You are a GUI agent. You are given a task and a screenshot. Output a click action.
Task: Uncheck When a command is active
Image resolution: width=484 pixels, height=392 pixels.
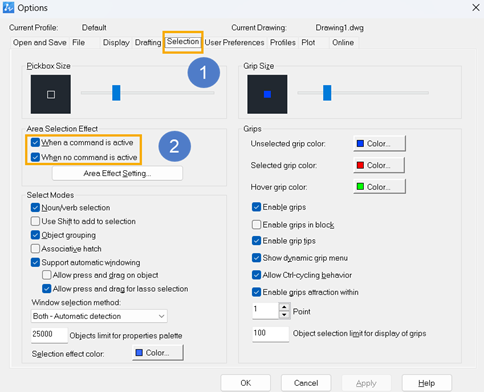[x=35, y=143]
